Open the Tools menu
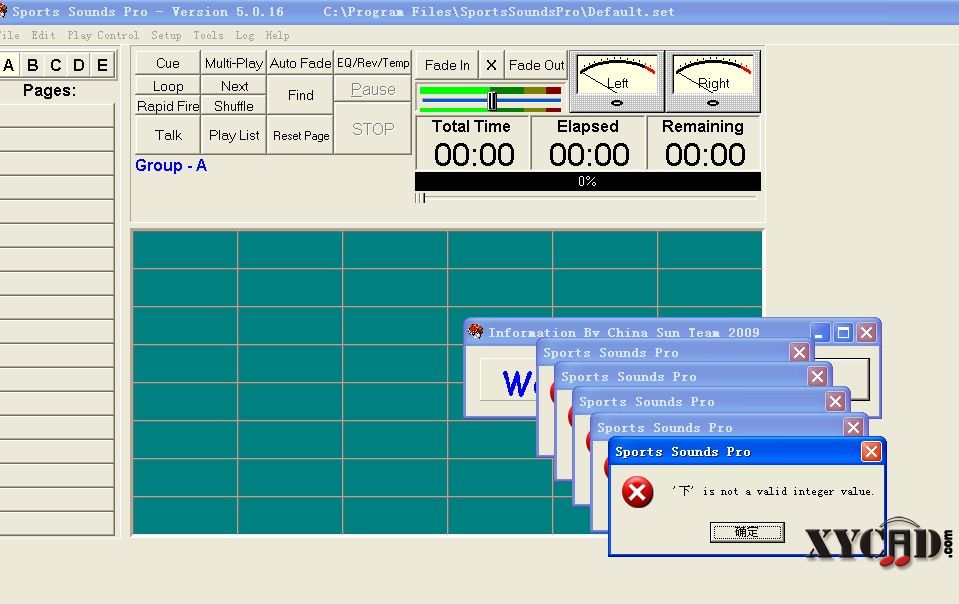959x604 pixels. [x=208, y=35]
